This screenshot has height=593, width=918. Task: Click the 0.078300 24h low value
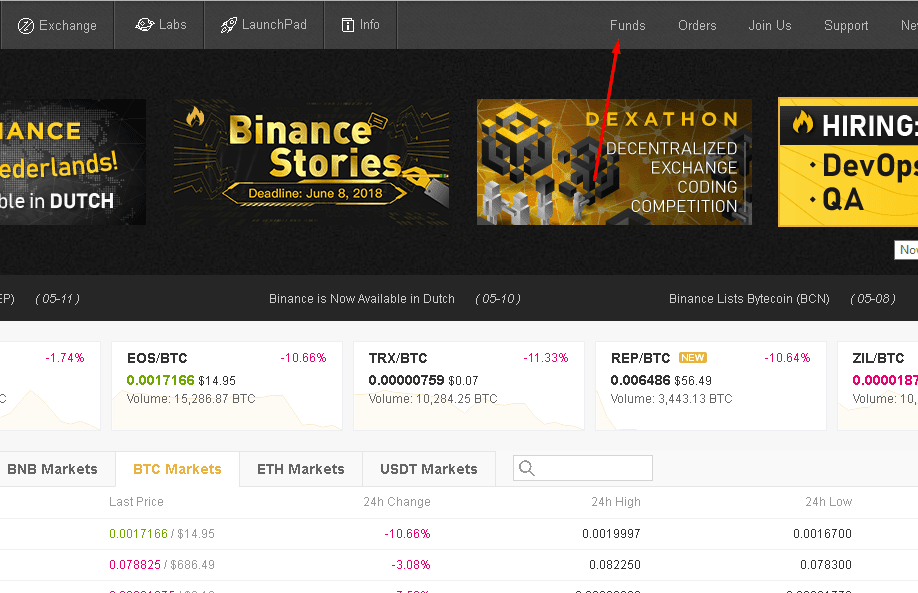826,565
